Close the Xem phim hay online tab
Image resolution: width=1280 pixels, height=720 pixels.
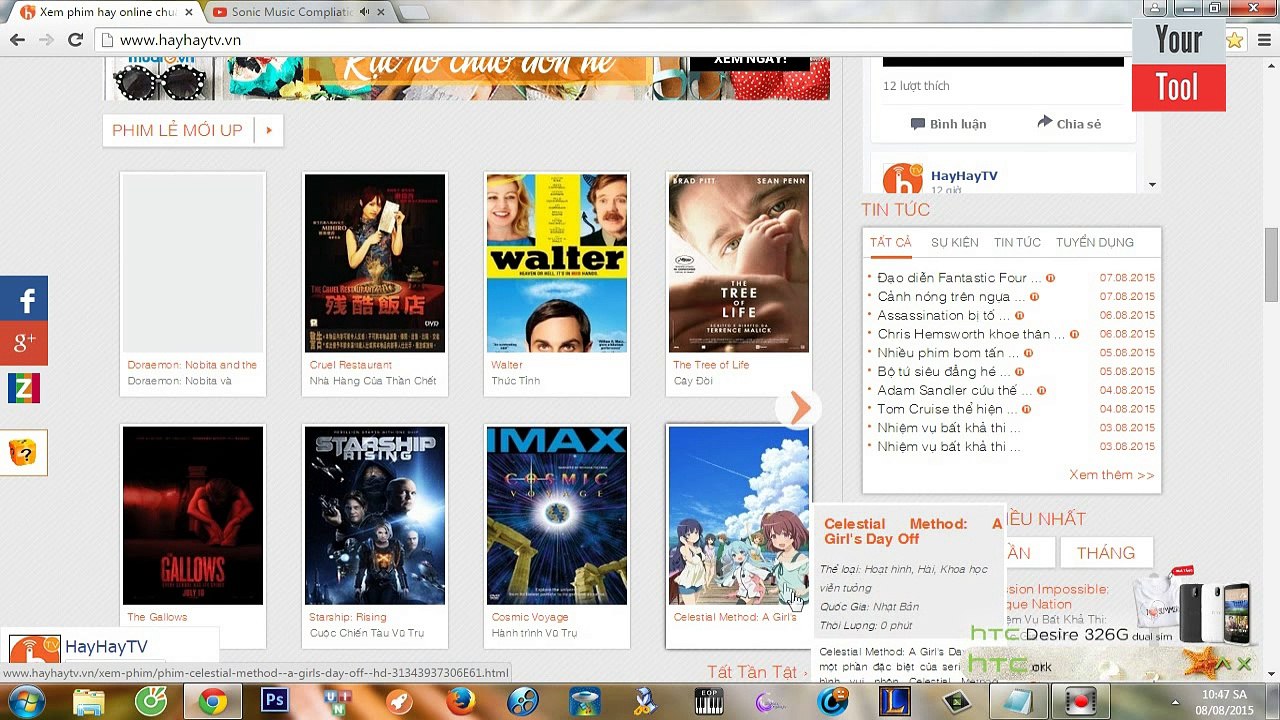(188, 12)
